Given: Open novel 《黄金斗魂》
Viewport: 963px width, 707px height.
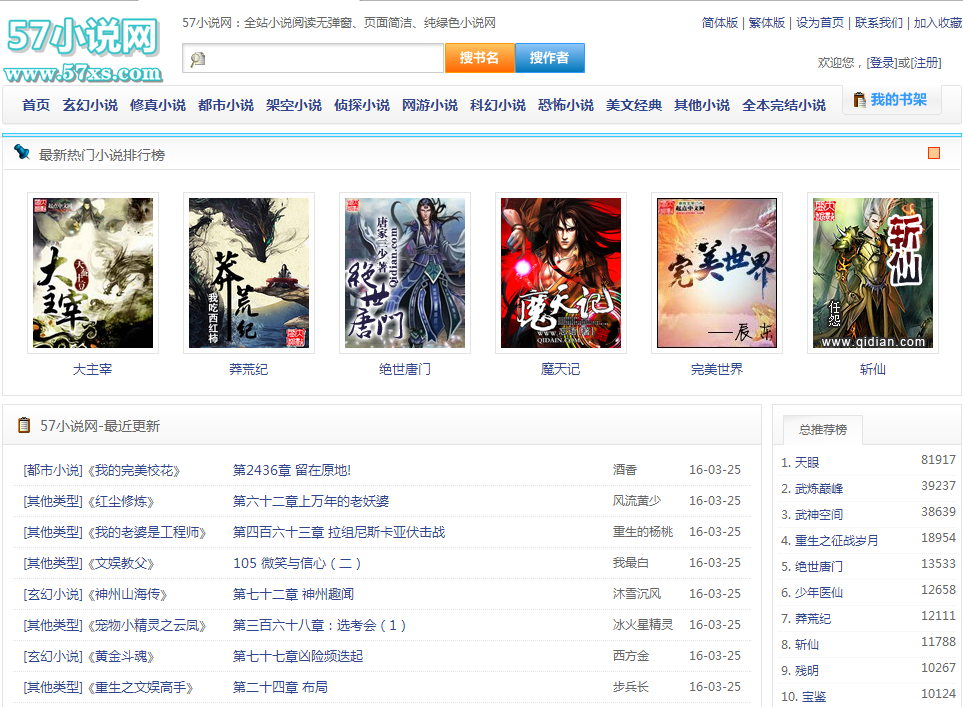Looking at the screenshot, I should coord(120,656).
